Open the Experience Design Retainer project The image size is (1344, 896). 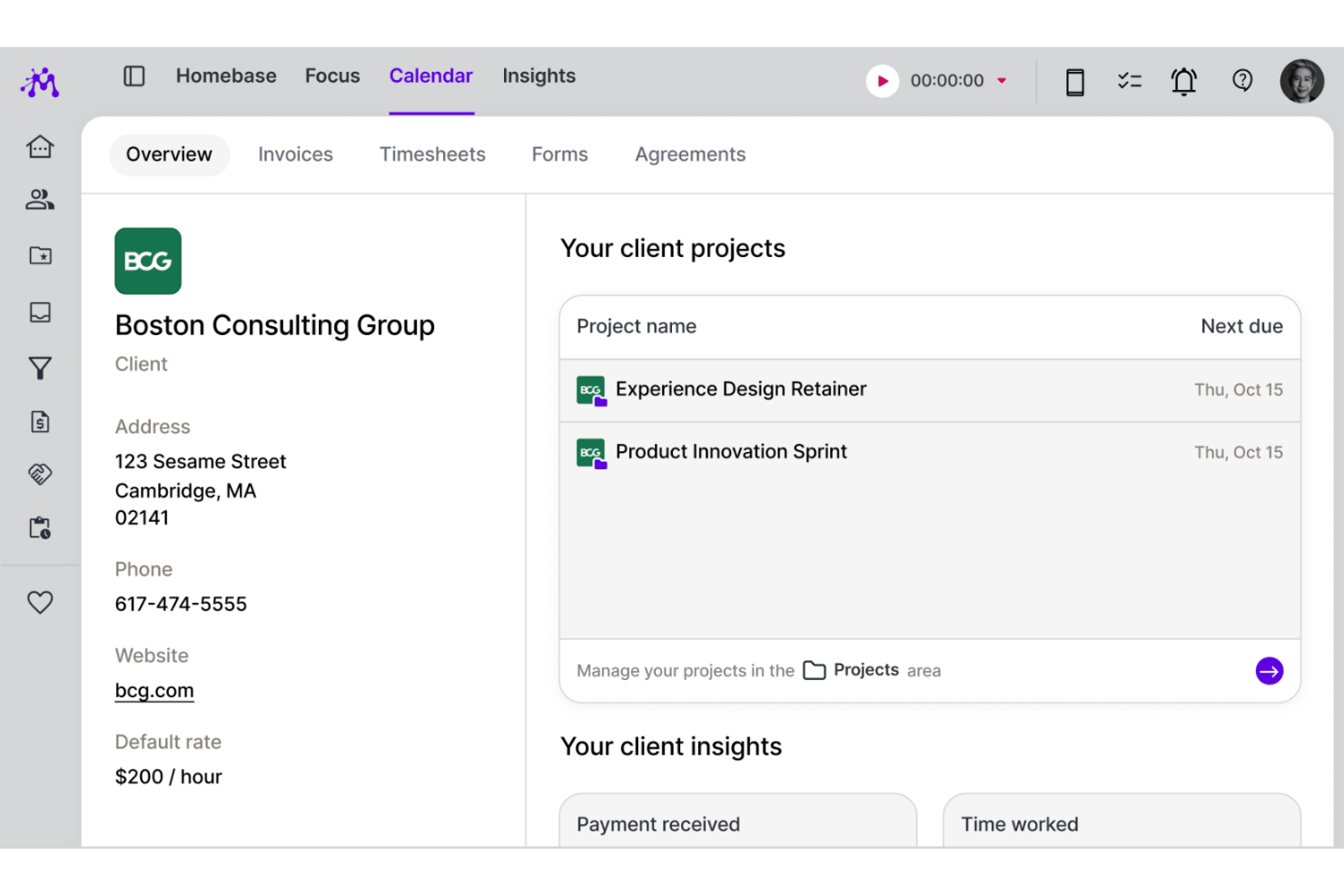[930, 390]
